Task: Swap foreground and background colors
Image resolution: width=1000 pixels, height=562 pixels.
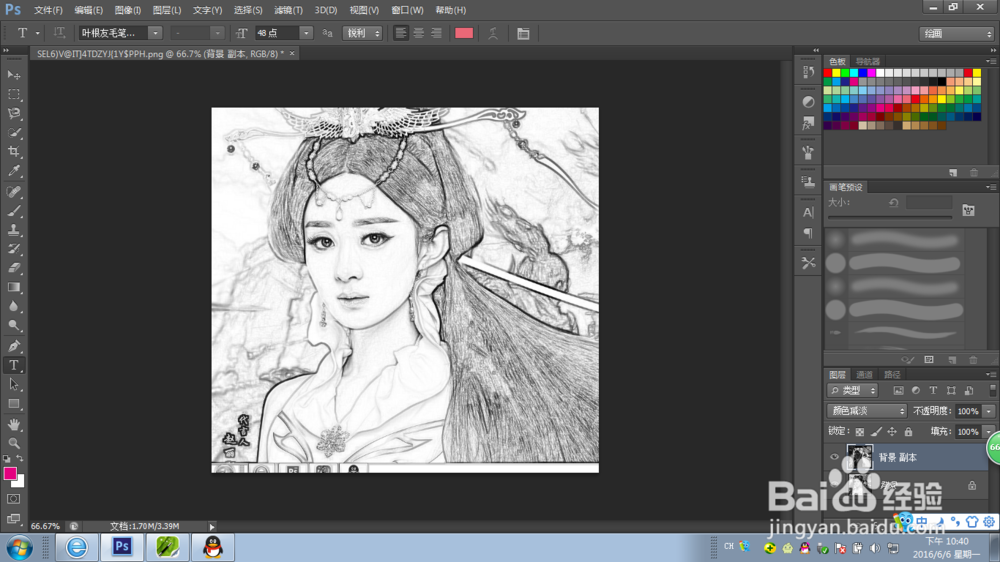Action: pos(20,459)
